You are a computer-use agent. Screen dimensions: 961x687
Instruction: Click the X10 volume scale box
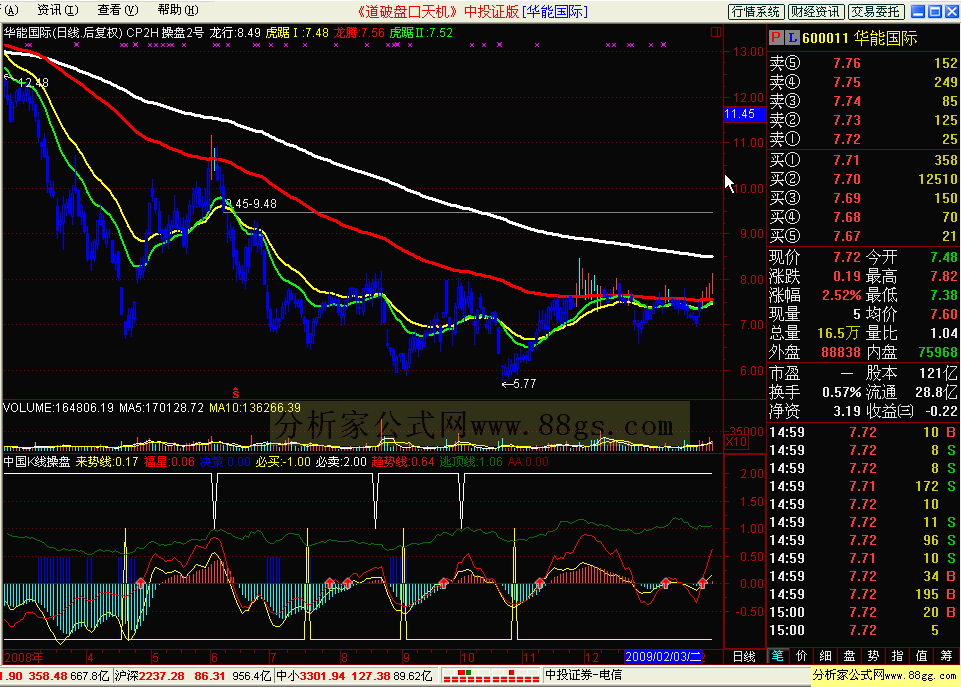pyautogui.click(x=736, y=442)
